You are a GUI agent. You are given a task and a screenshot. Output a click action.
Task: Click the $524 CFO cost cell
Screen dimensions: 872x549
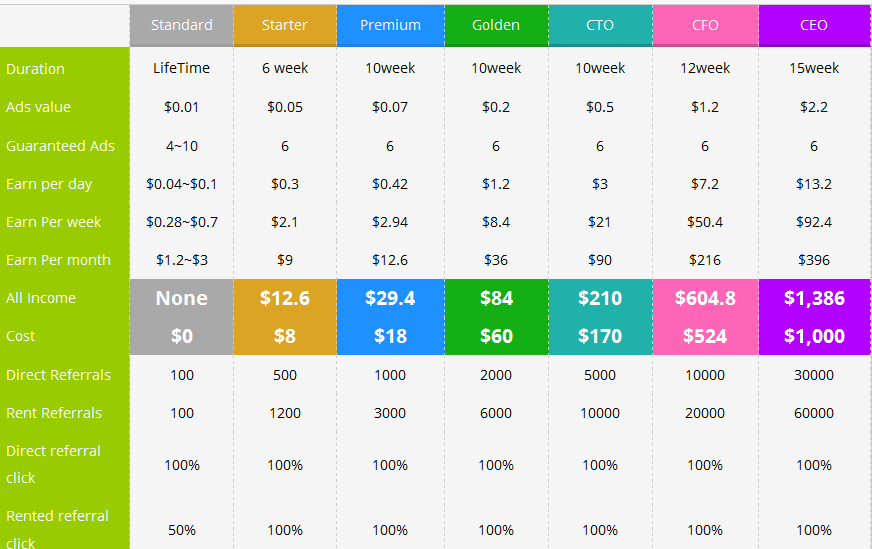705,336
